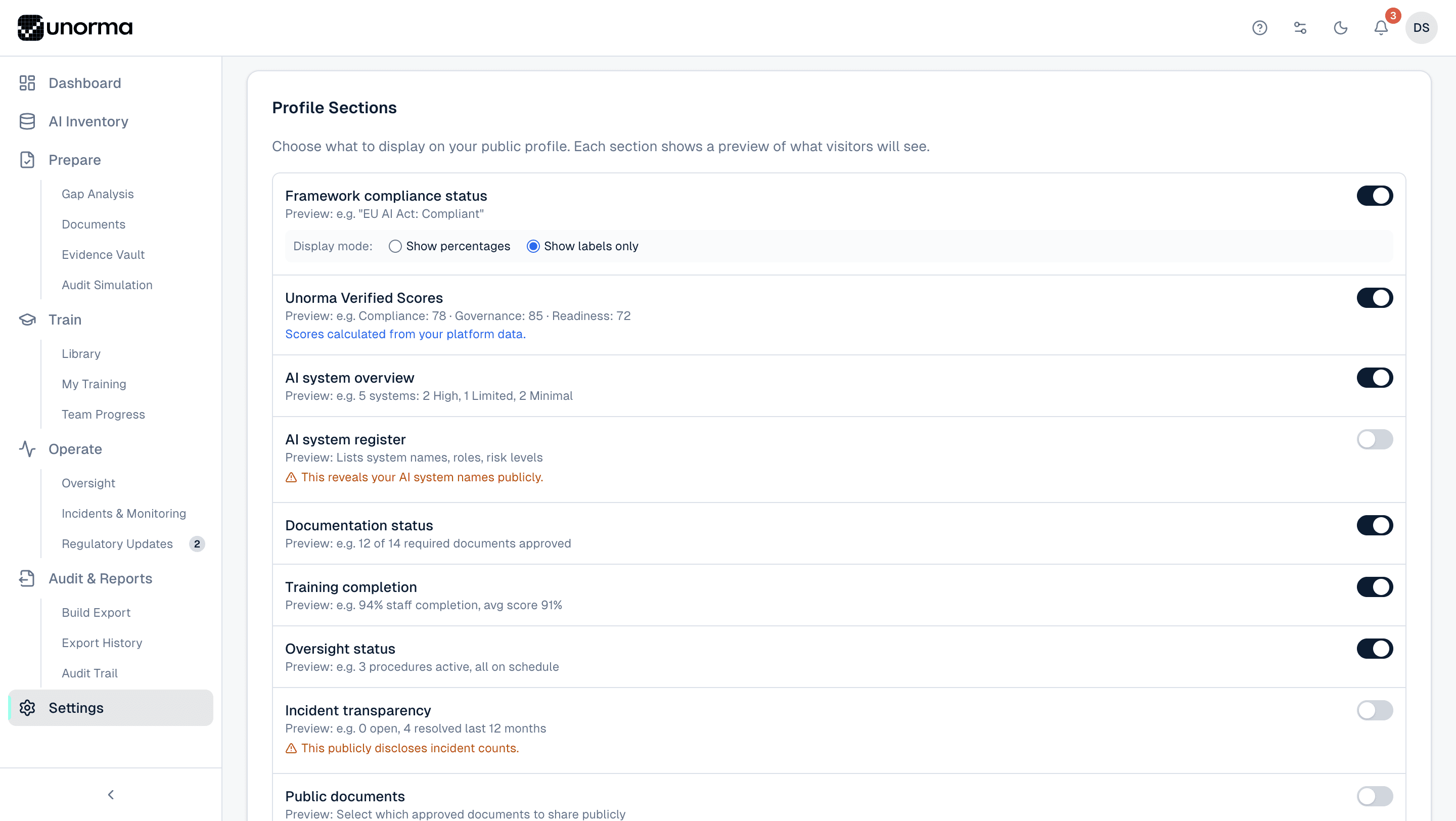Click the notification count badge 3
This screenshot has width=1456, height=821.
[1393, 16]
